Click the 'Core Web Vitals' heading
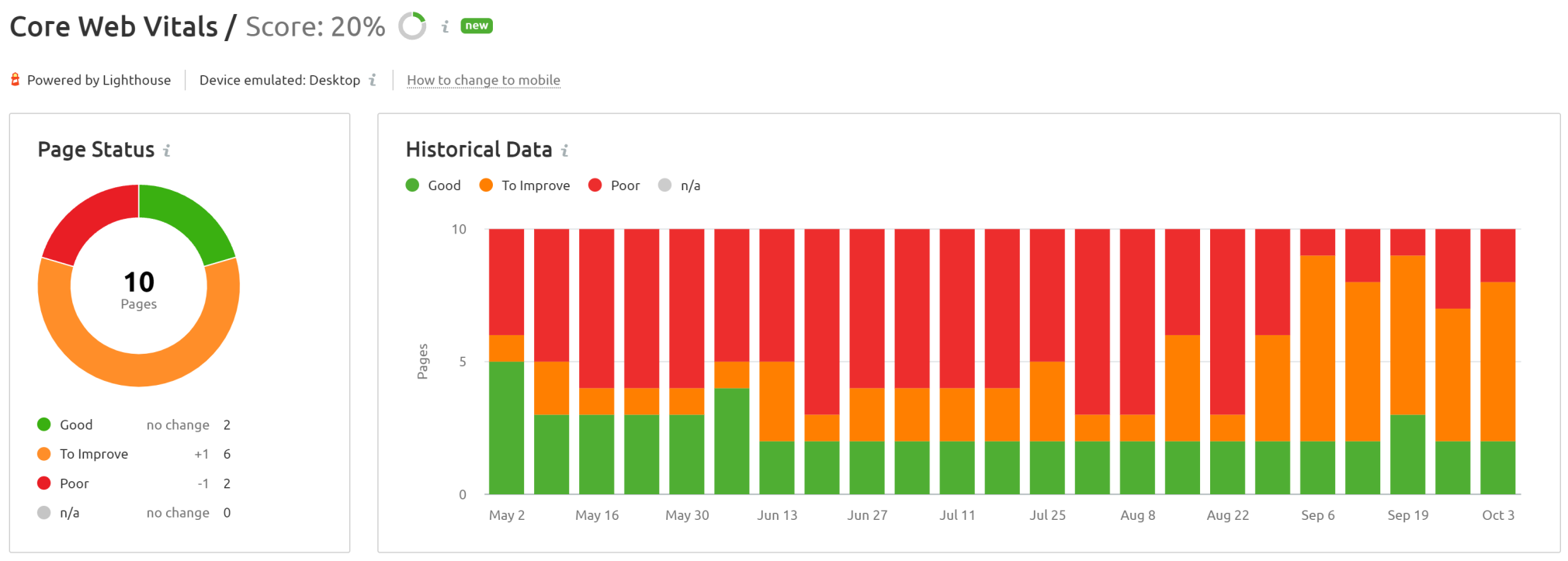This screenshot has width=1568, height=561. tap(113, 26)
